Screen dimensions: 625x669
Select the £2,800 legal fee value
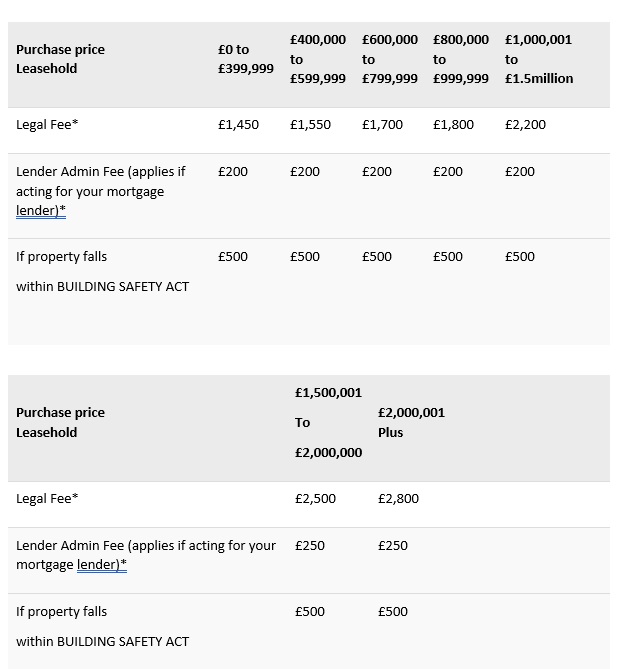pos(398,499)
